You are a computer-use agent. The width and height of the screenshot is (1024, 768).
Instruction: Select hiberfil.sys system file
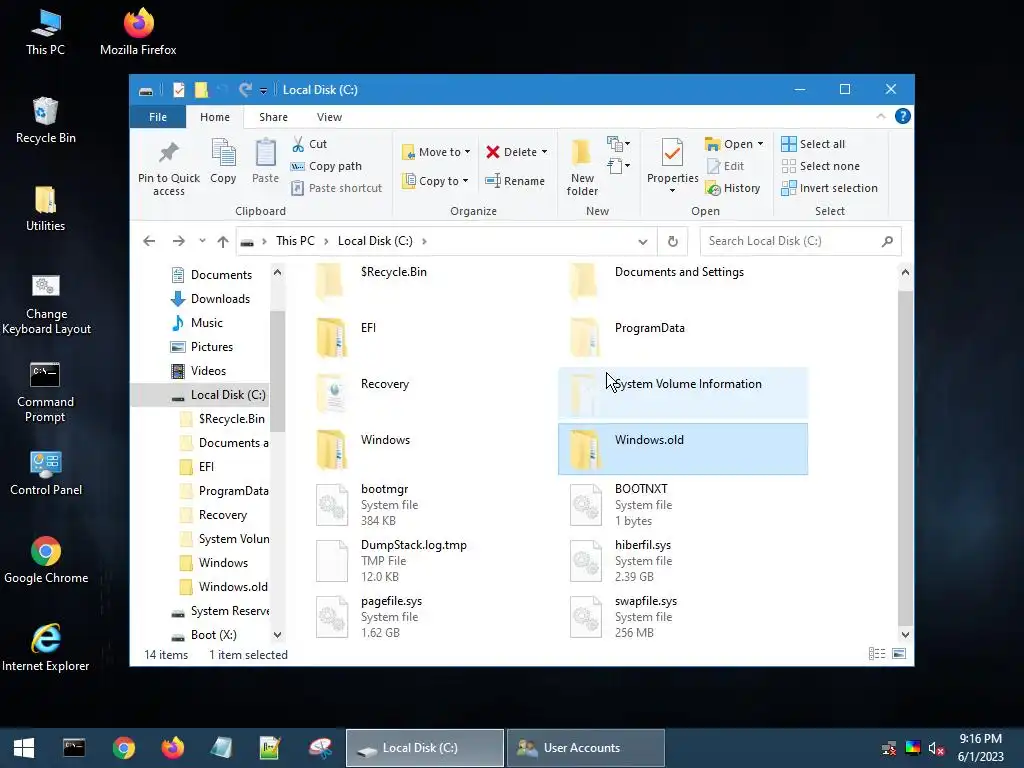(682, 560)
